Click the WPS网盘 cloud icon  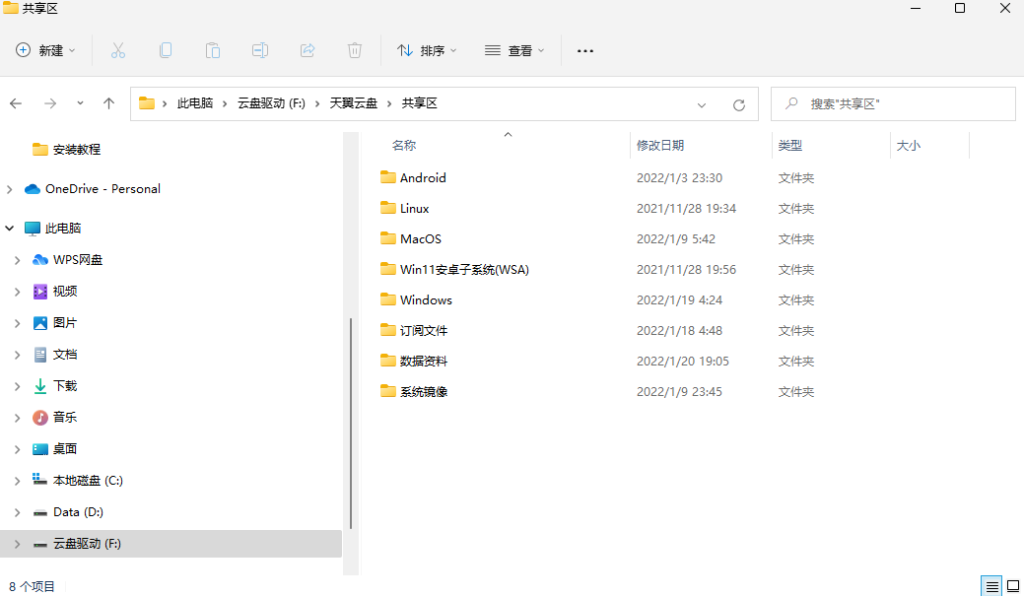tap(40, 260)
